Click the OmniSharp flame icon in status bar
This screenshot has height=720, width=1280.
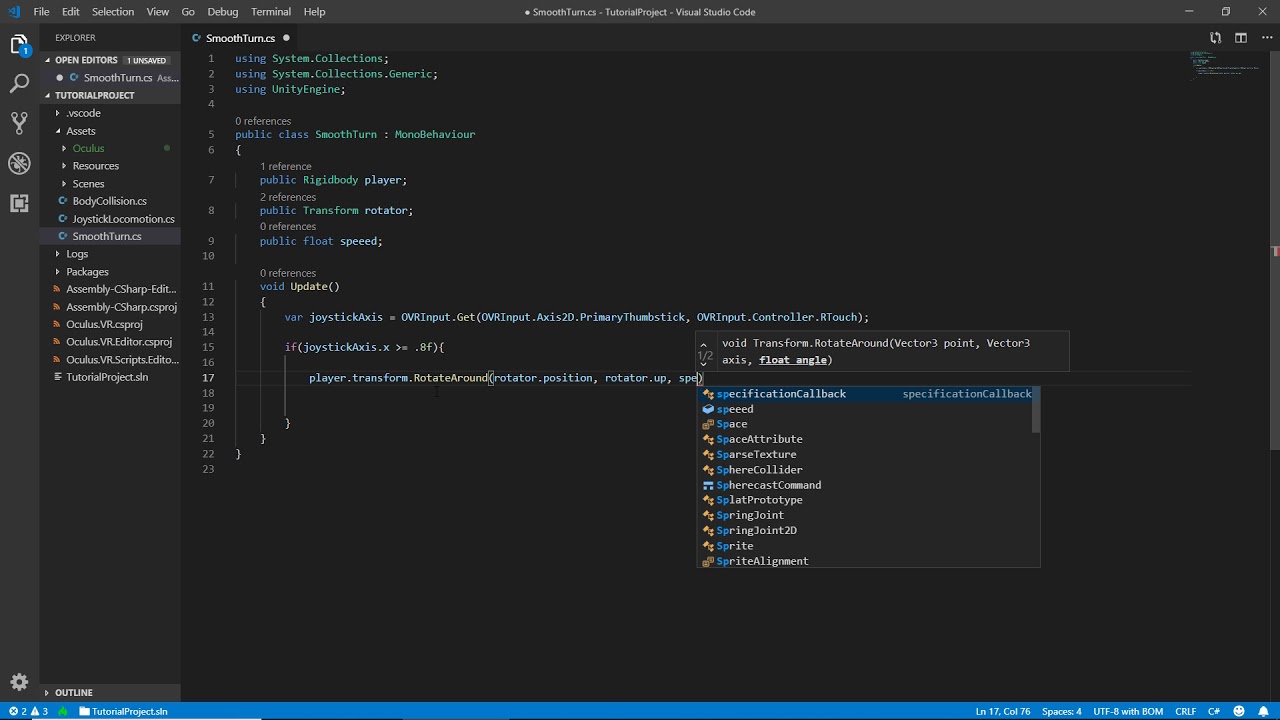(x=63, y=712)
